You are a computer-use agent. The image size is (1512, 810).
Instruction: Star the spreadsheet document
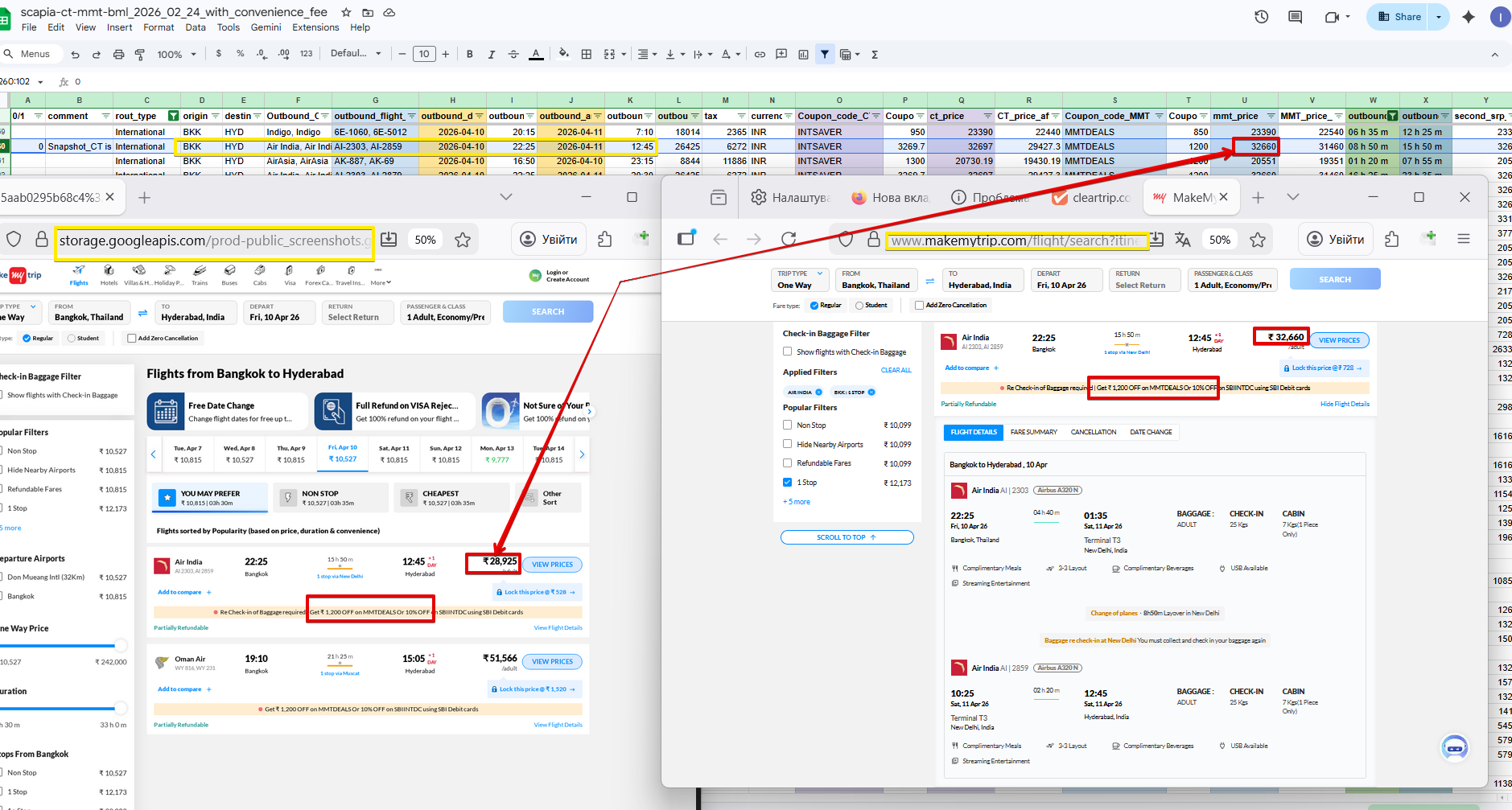(346, 12)
